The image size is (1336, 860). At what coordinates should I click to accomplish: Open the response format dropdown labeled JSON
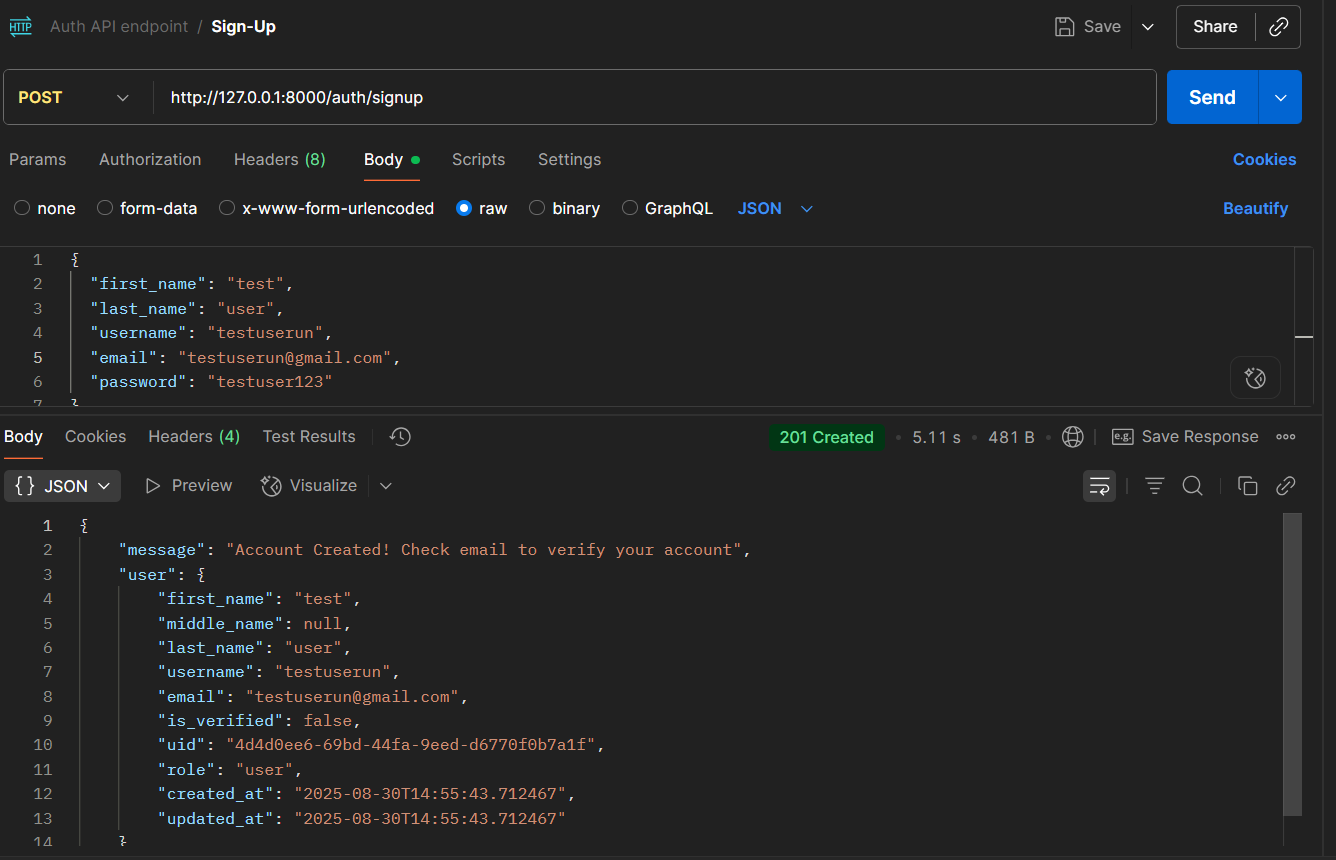coord(62,485)
